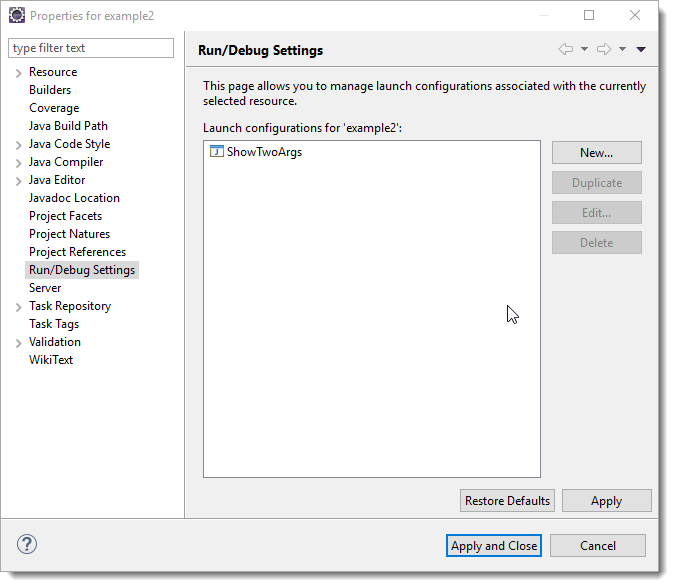This screenshot has height=587, width=674.
Task: Select Task Repository label
Action: 70,306
